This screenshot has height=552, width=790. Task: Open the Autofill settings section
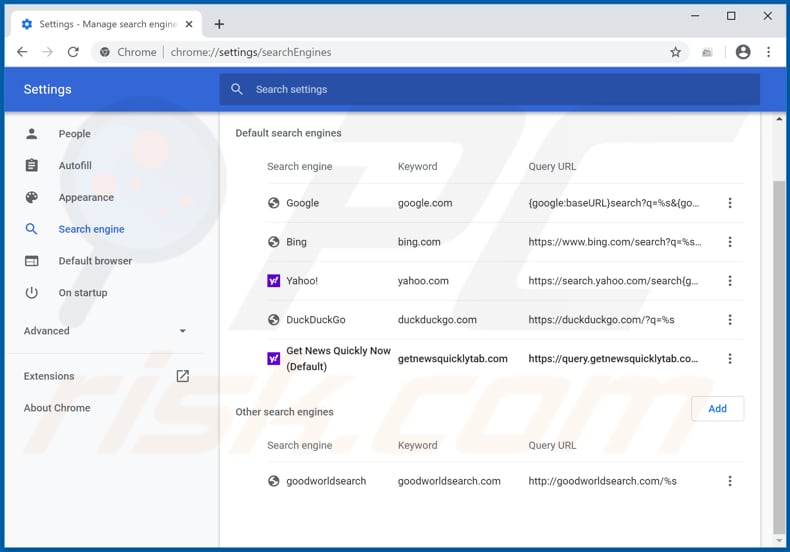pos(75,166)
